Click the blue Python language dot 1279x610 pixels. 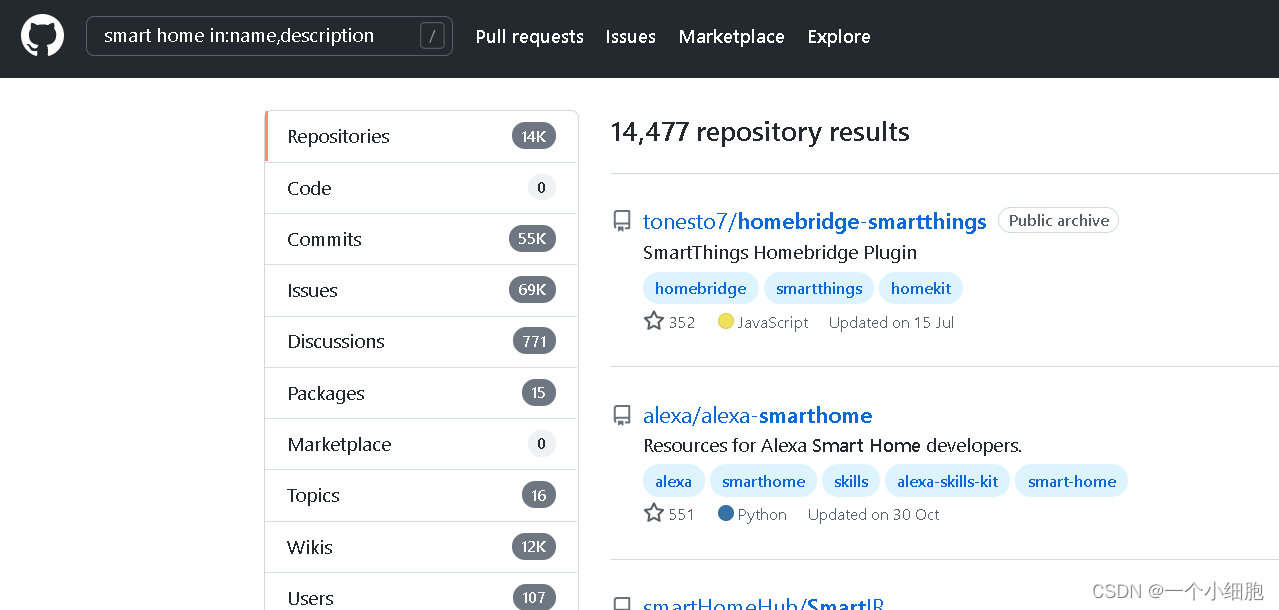[726, 513]
